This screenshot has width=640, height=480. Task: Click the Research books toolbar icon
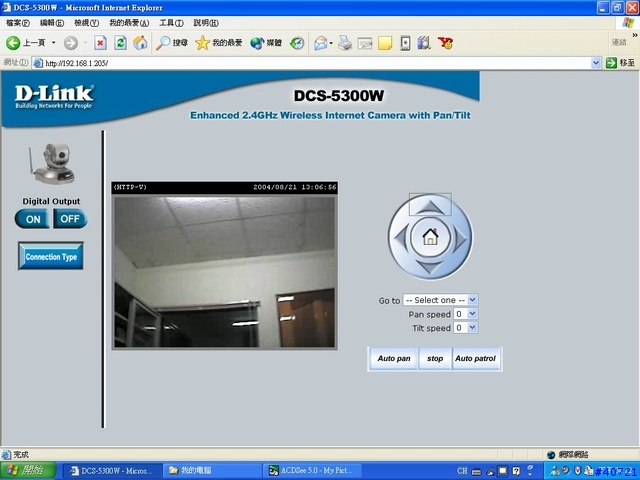424,42
